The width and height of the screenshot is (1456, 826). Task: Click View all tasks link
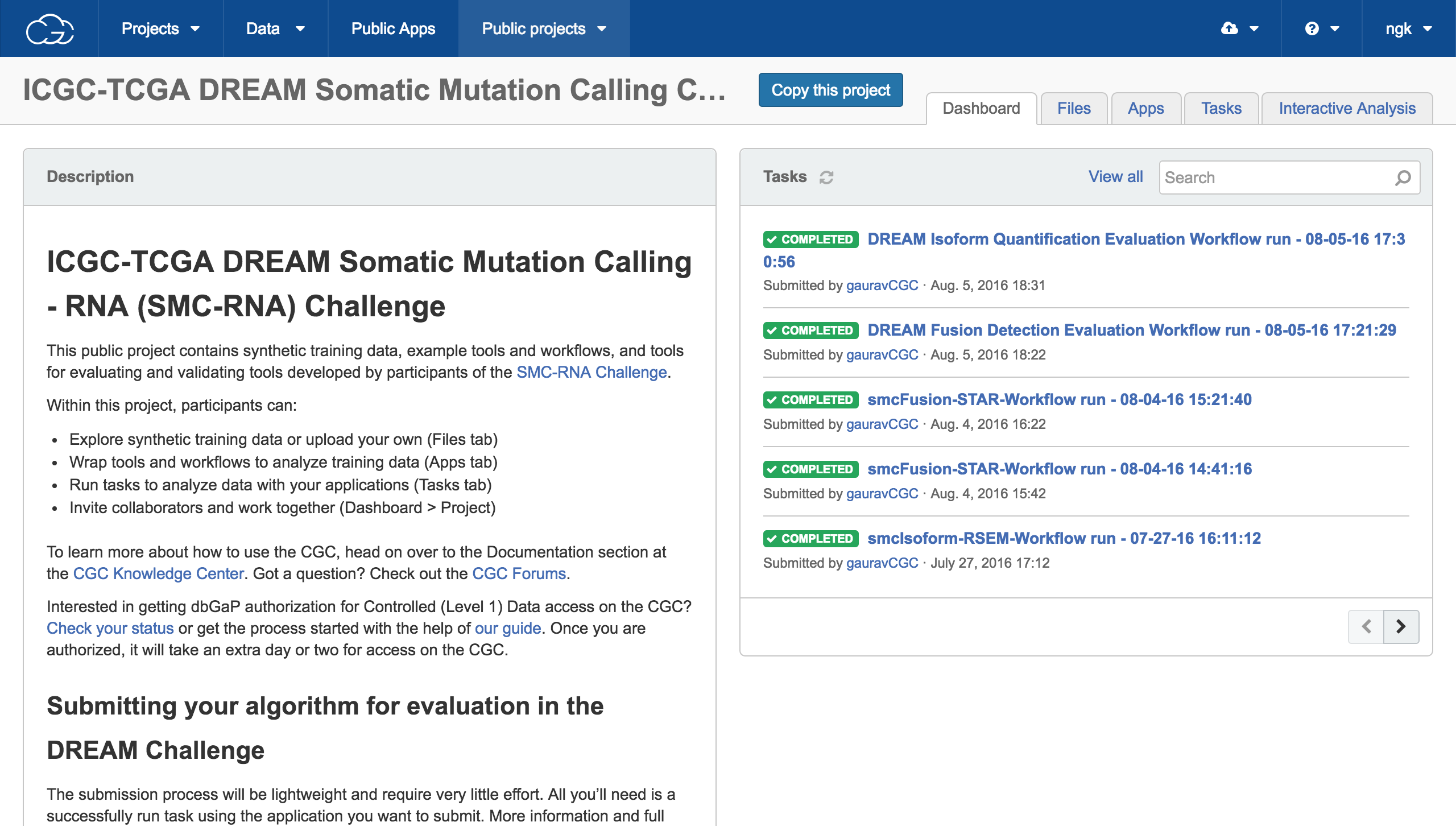pyautogui.click(x=1115, y=177)
